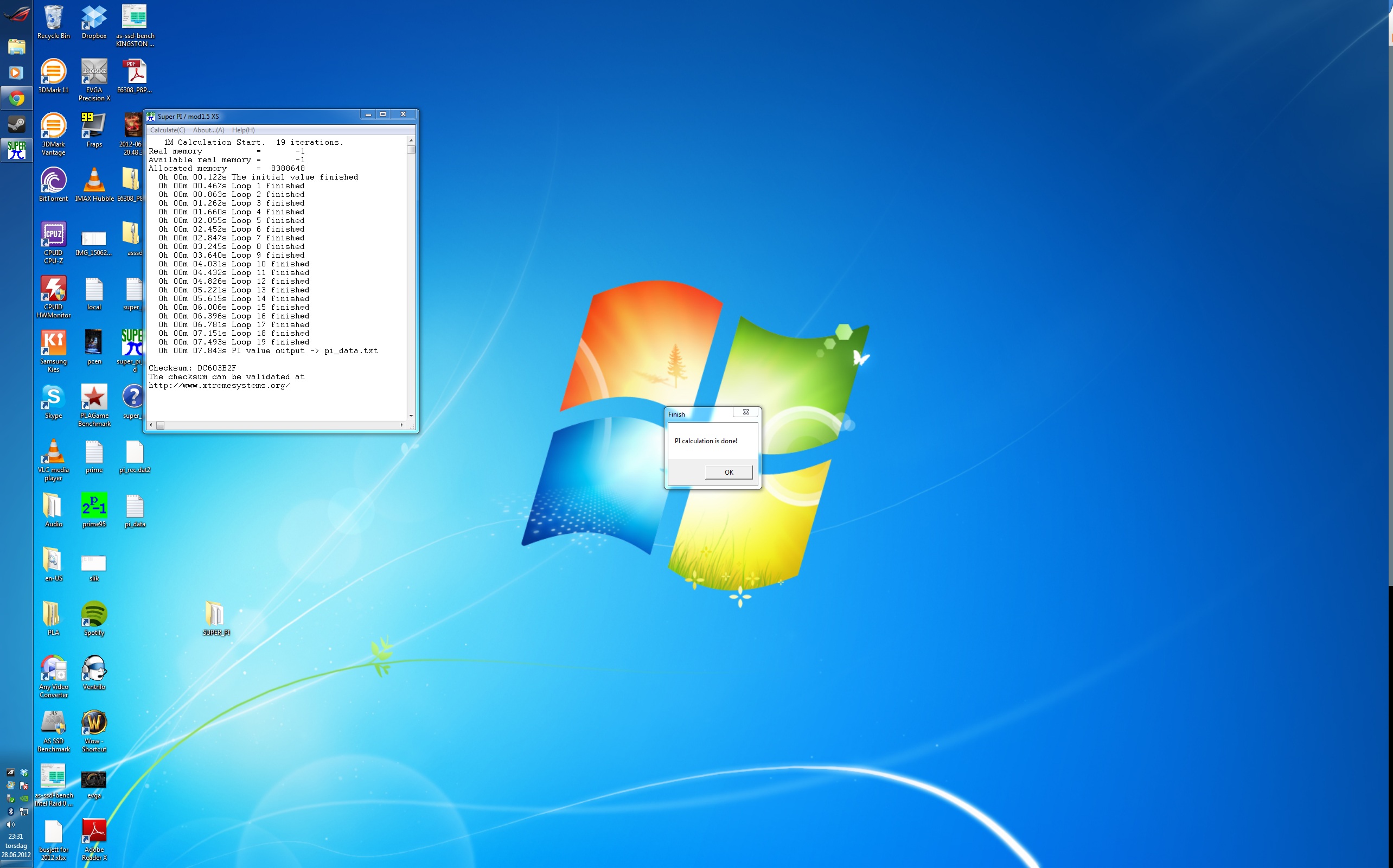
Task: Select the CPUID CPU-Z shortcut
Action: (53, 243)
